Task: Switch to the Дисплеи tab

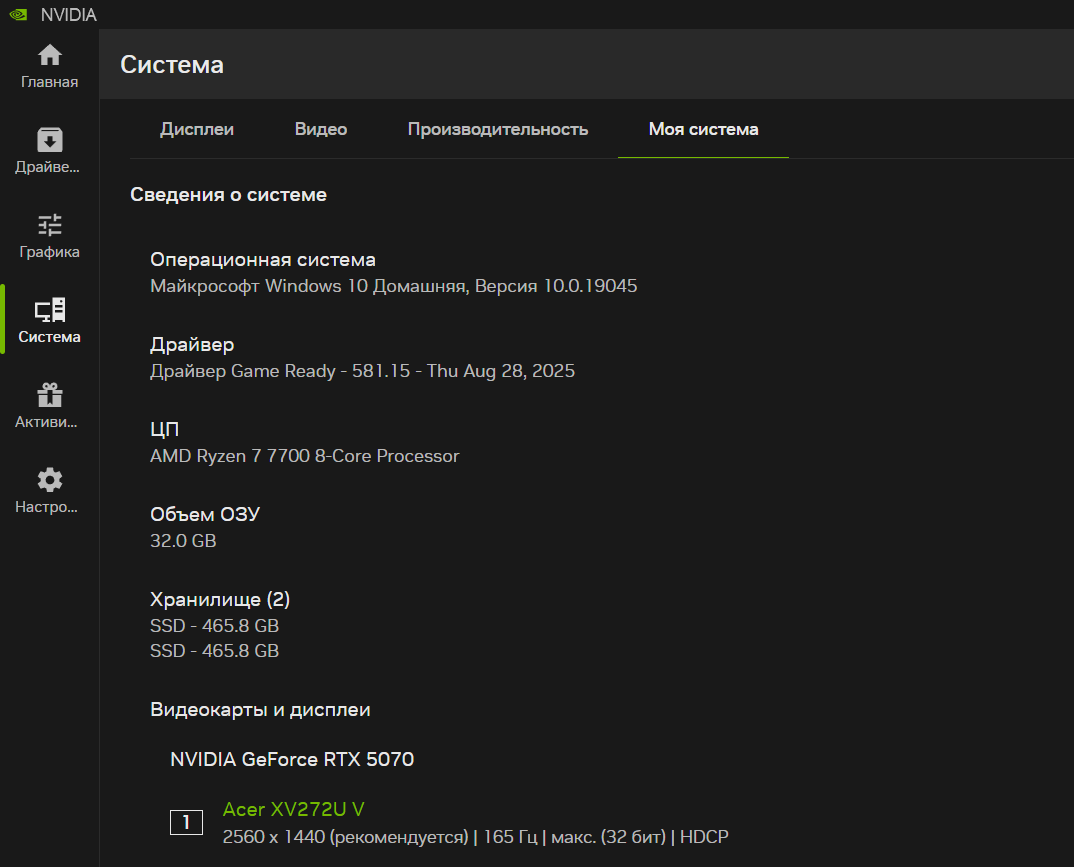Action: pyautogui.click(x=197, y=129)
